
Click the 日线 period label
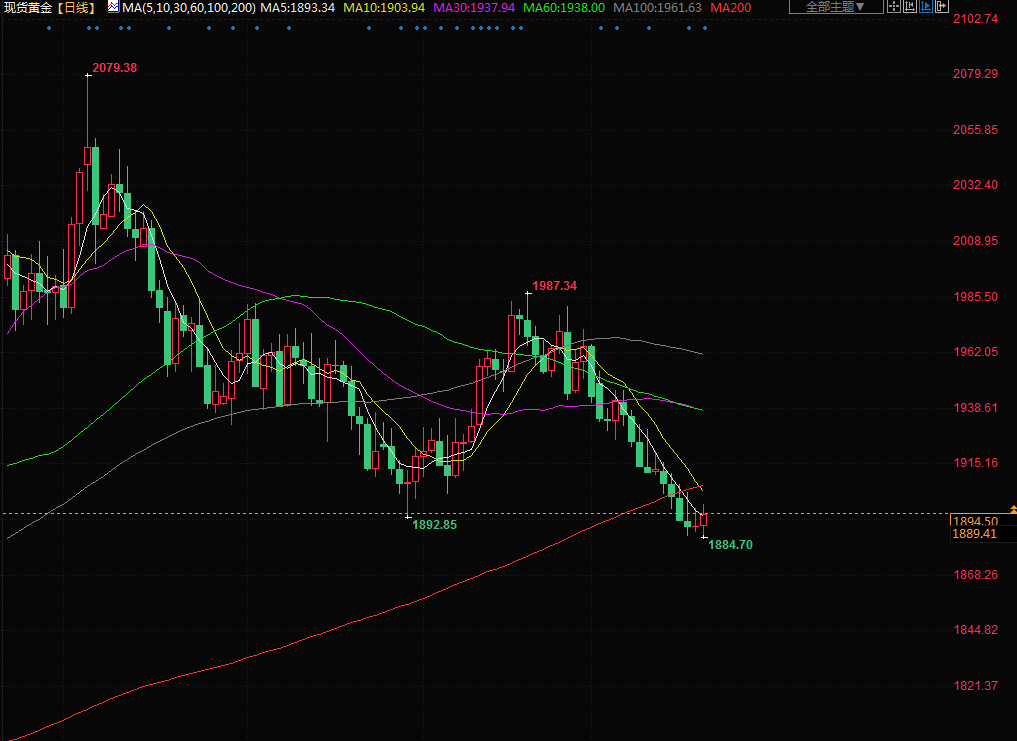click(78, 7)
